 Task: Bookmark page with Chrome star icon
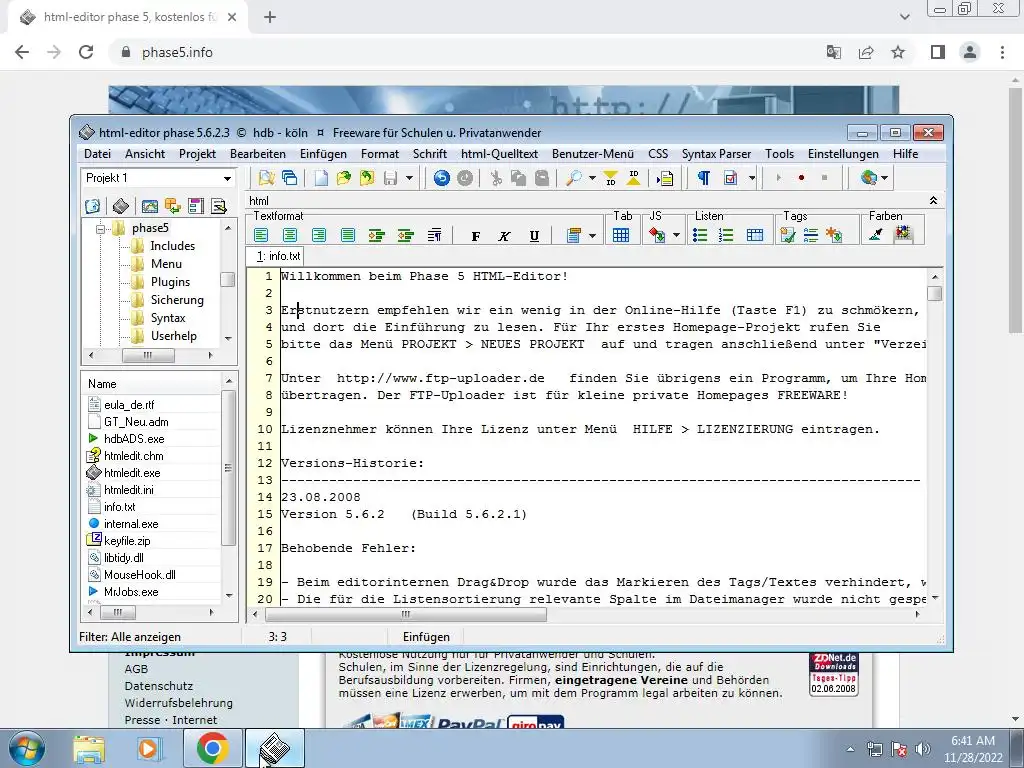click(x=898, y=52)
